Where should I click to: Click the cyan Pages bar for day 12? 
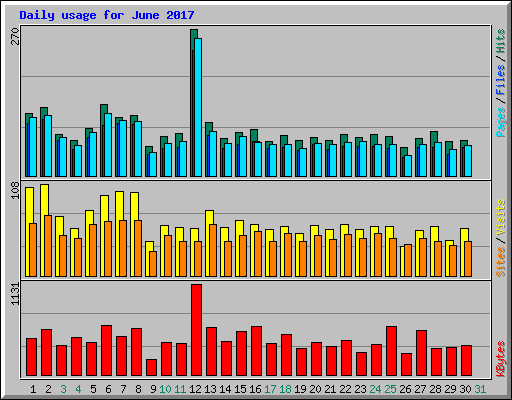click(198, 107)
